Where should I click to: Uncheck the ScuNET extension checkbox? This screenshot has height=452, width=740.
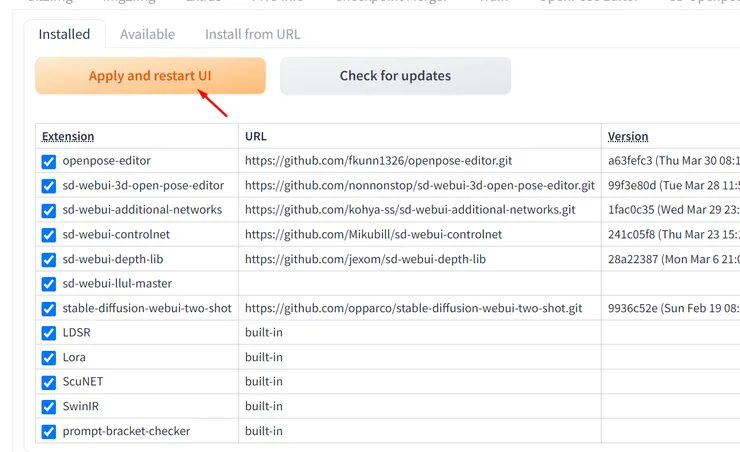tap(49, 382)
